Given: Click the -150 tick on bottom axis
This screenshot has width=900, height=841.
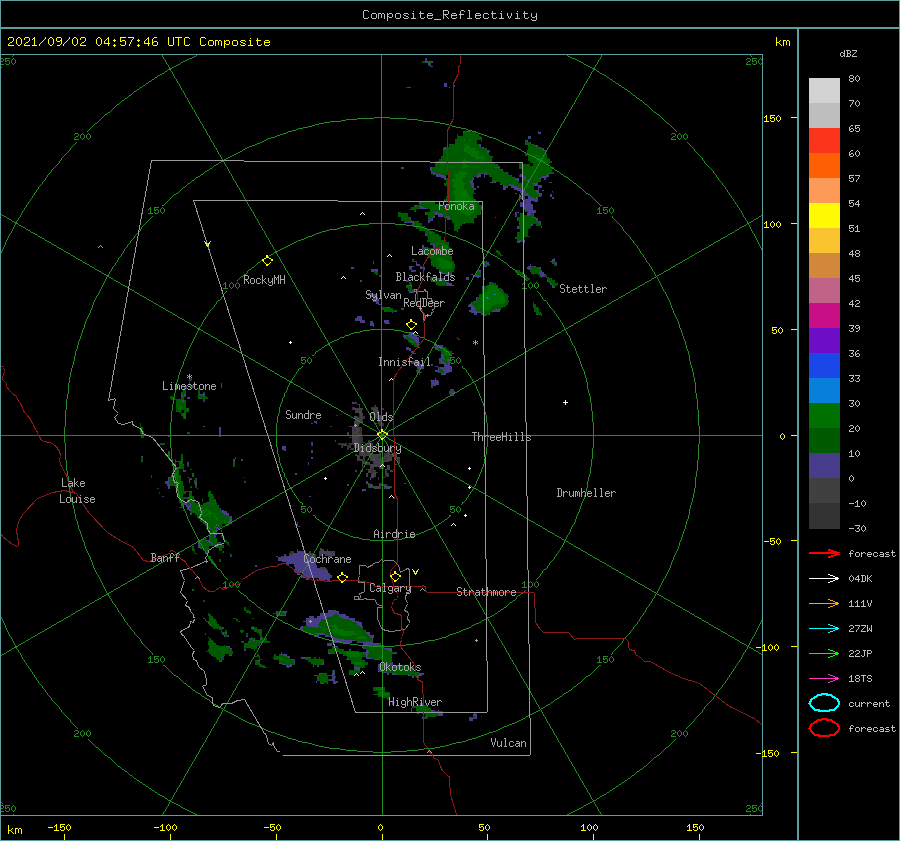Looking at the screenshot, I should point(60,827).
